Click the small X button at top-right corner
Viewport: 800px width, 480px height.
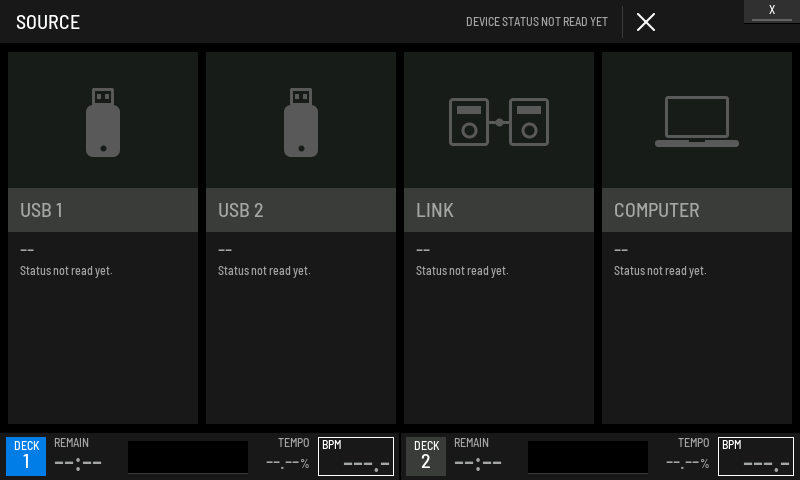772,10
